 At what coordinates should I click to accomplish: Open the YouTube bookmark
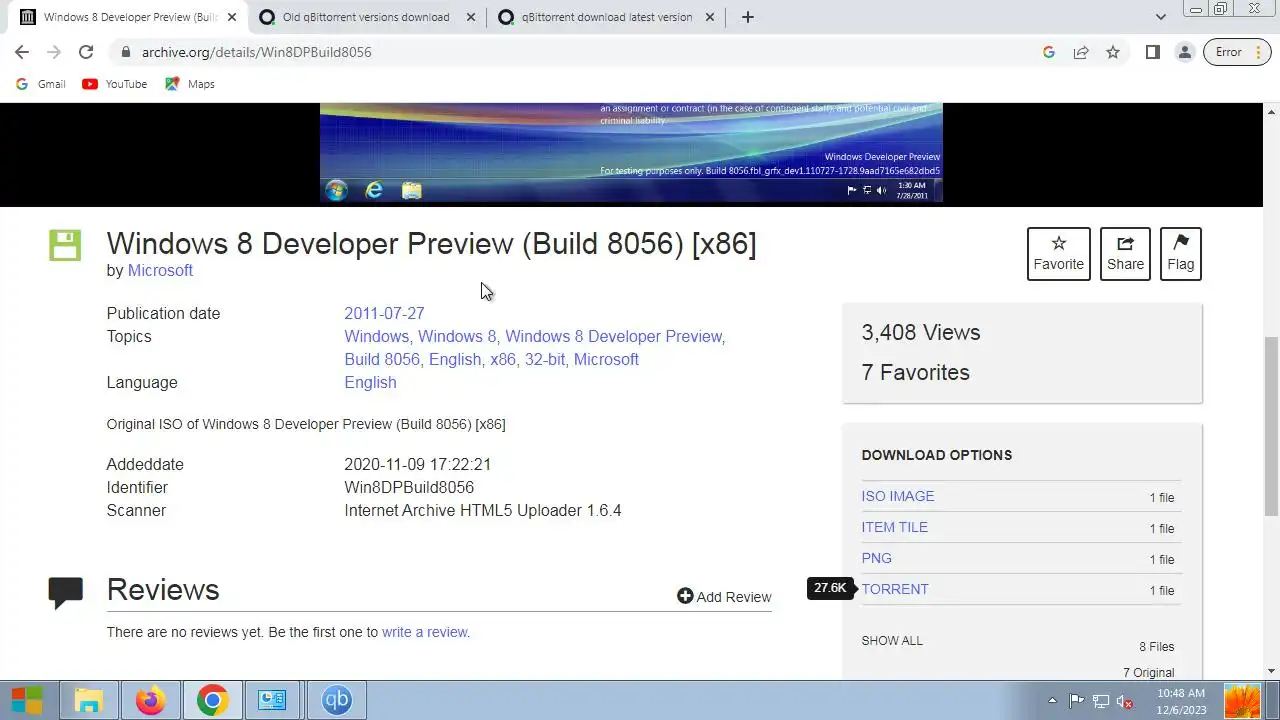click(115, 84)
